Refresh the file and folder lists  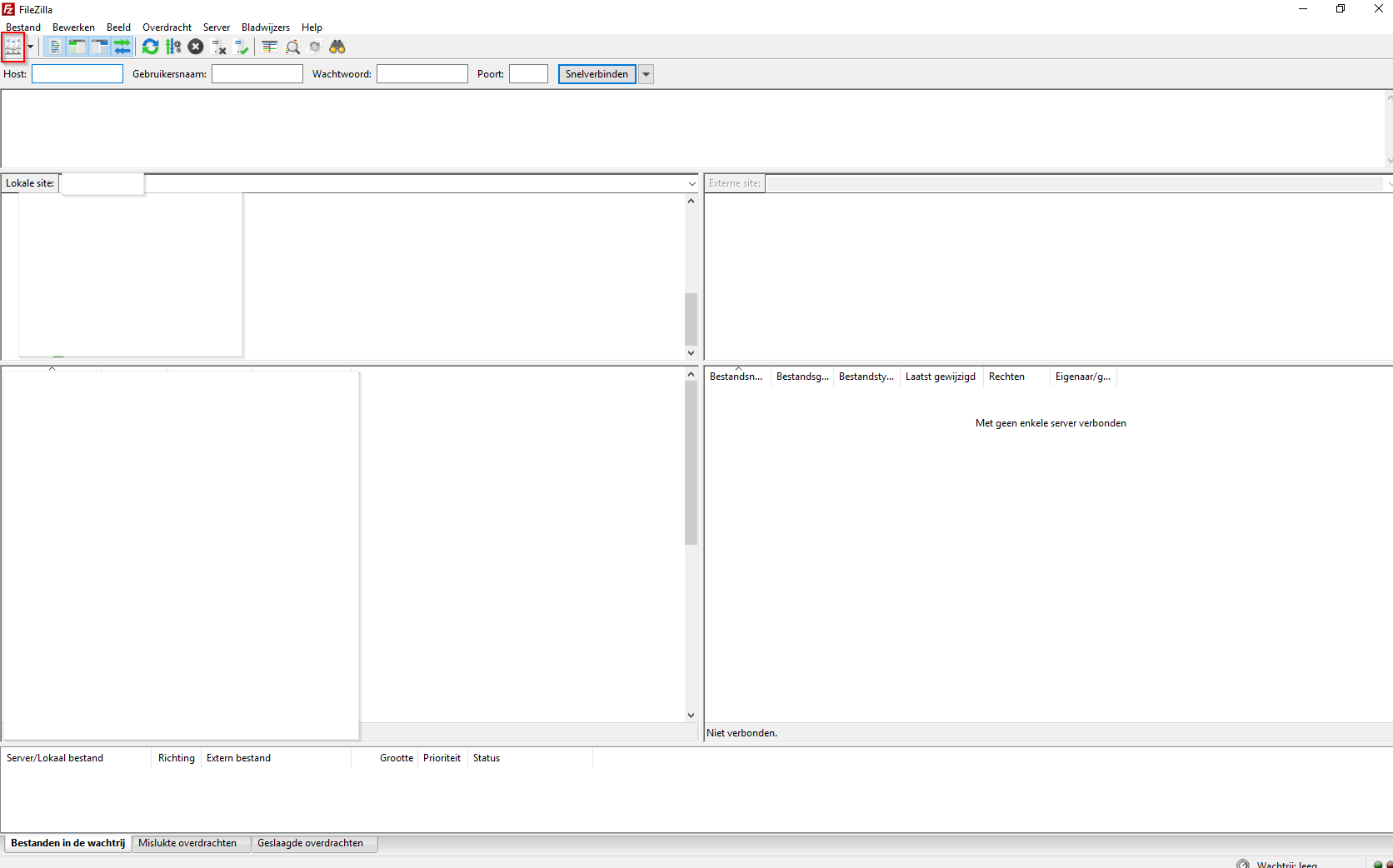150,47
